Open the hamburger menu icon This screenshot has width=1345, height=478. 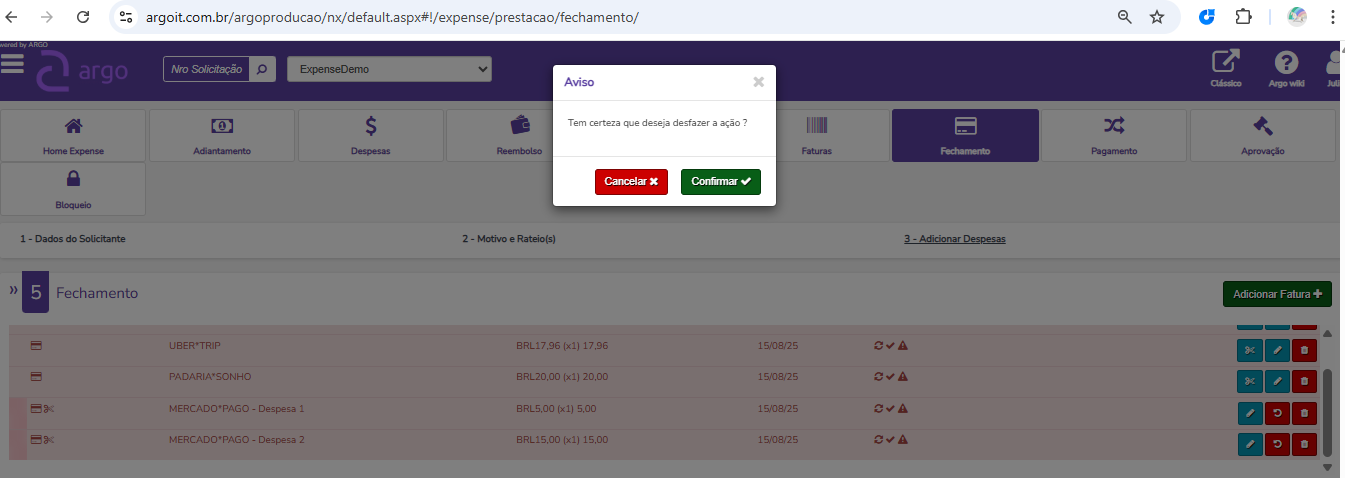(x=12, y=64)
